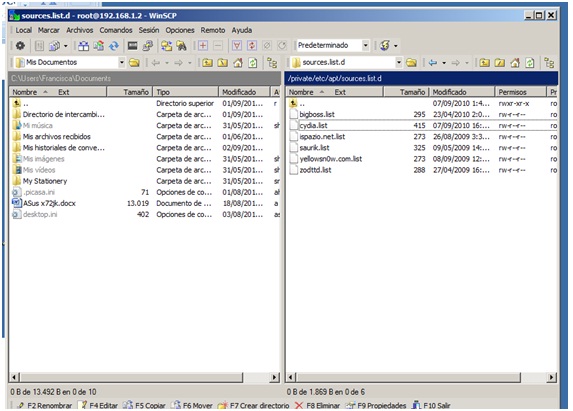Screen dimensions: 573x411
Task: Refresh the remote panel
Action: tap(530, 63)
